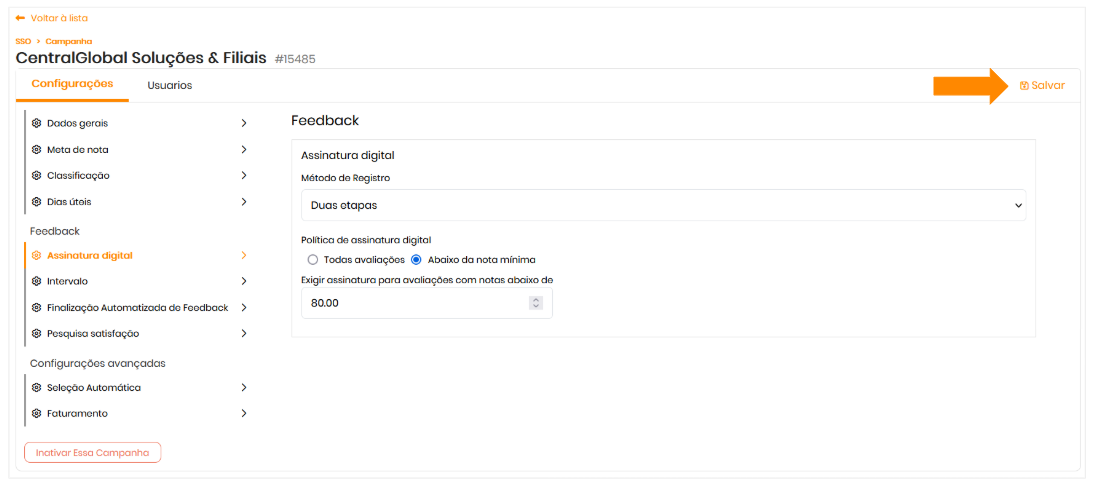
Task: Choose the Abaixo da nota mínima option
Action: click(417, 260)
